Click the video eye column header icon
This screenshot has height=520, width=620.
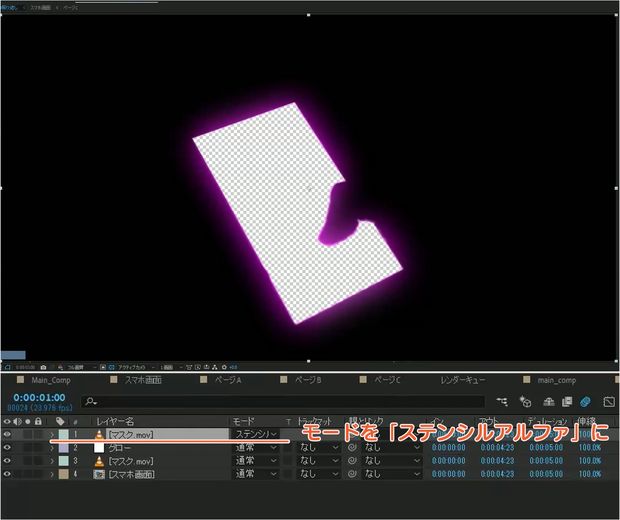(x=7, y=422)
